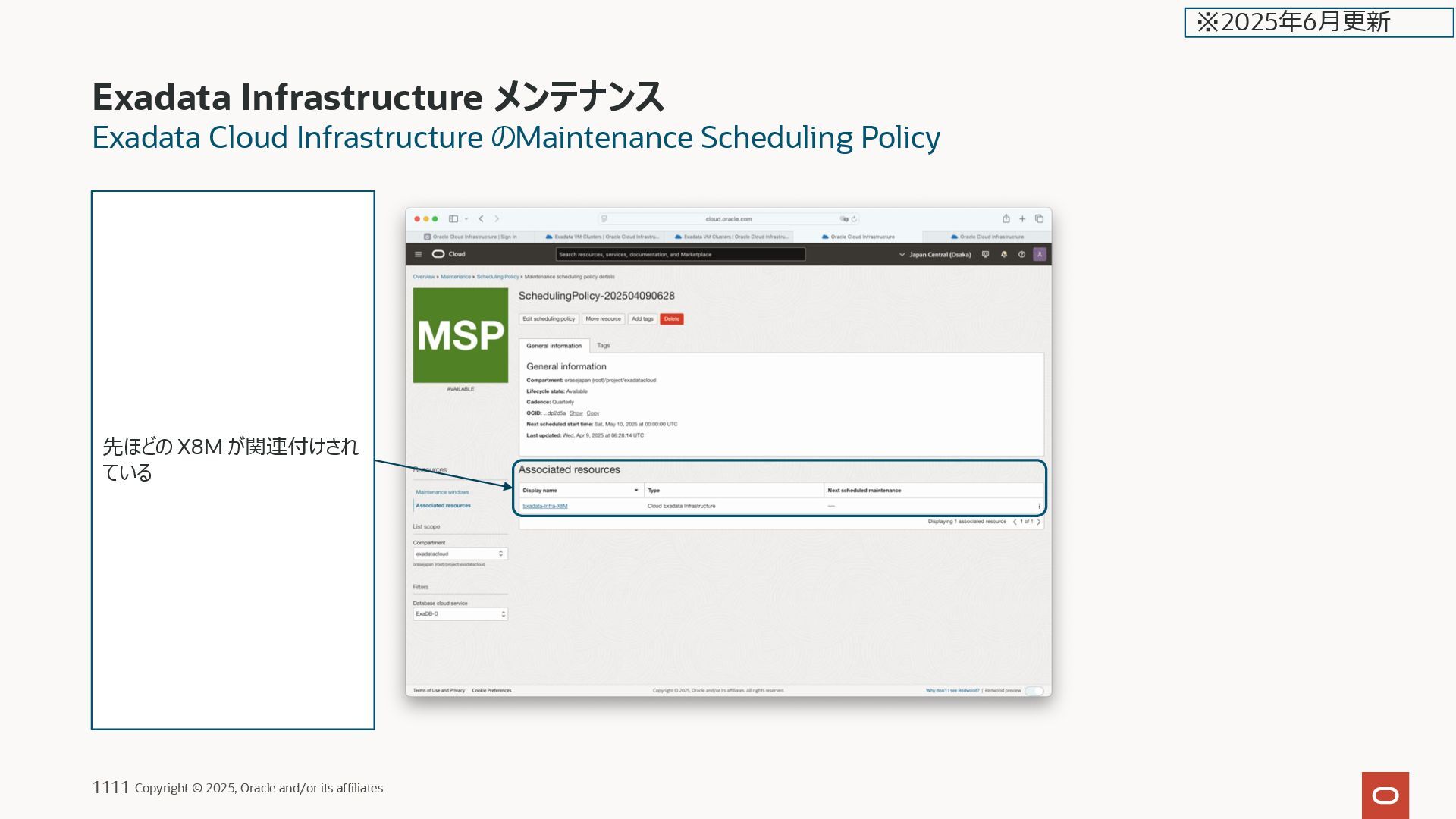The height and width of the screenshot is (819, 1456).
Task: Click the Edit scheduling policy button
Action: [x=548, y=319]
